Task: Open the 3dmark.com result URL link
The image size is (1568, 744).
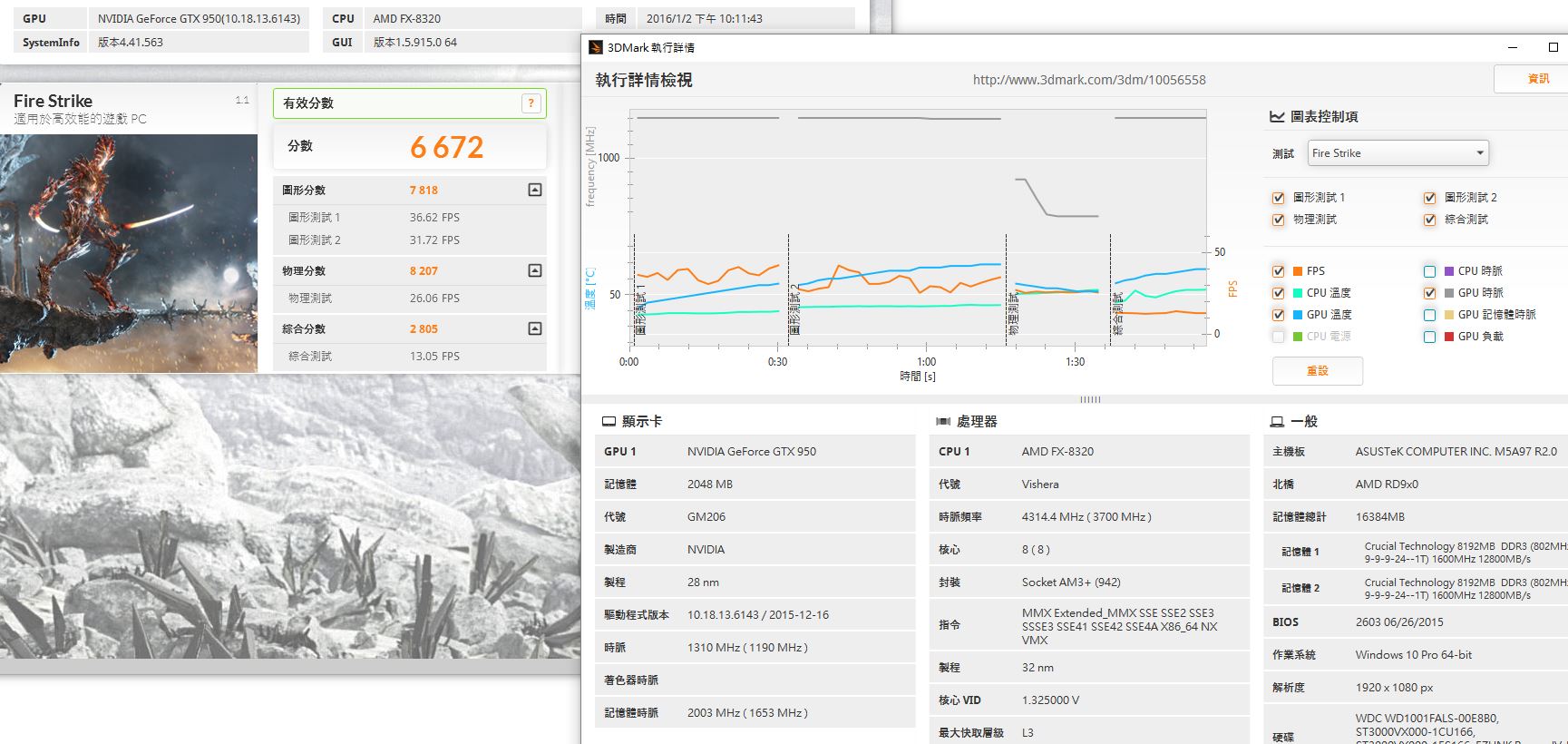Action: pyautogui.click(x=1089, y=80)
